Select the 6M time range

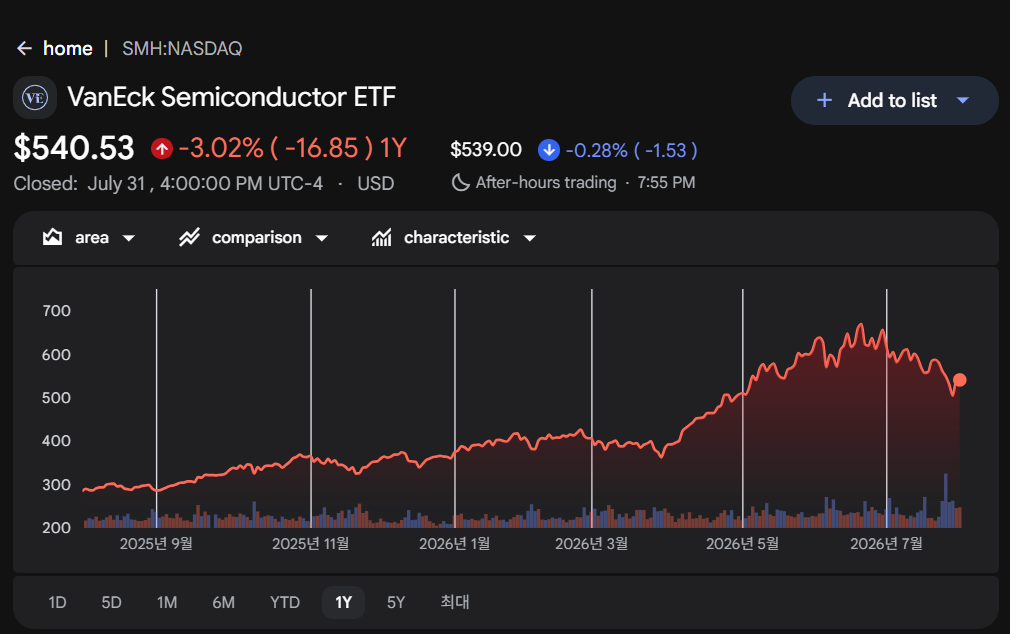[224, 602]
